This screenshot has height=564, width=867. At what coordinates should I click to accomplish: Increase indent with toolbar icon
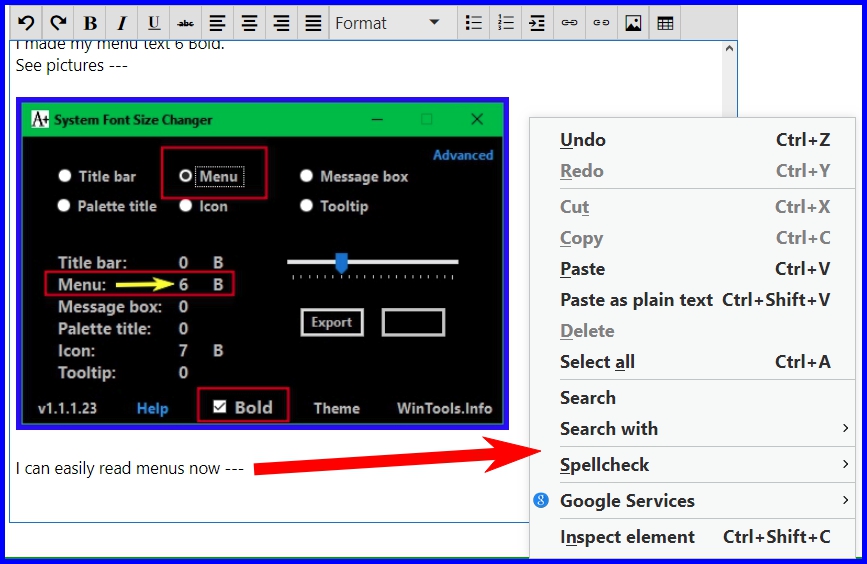coord(537,23)
